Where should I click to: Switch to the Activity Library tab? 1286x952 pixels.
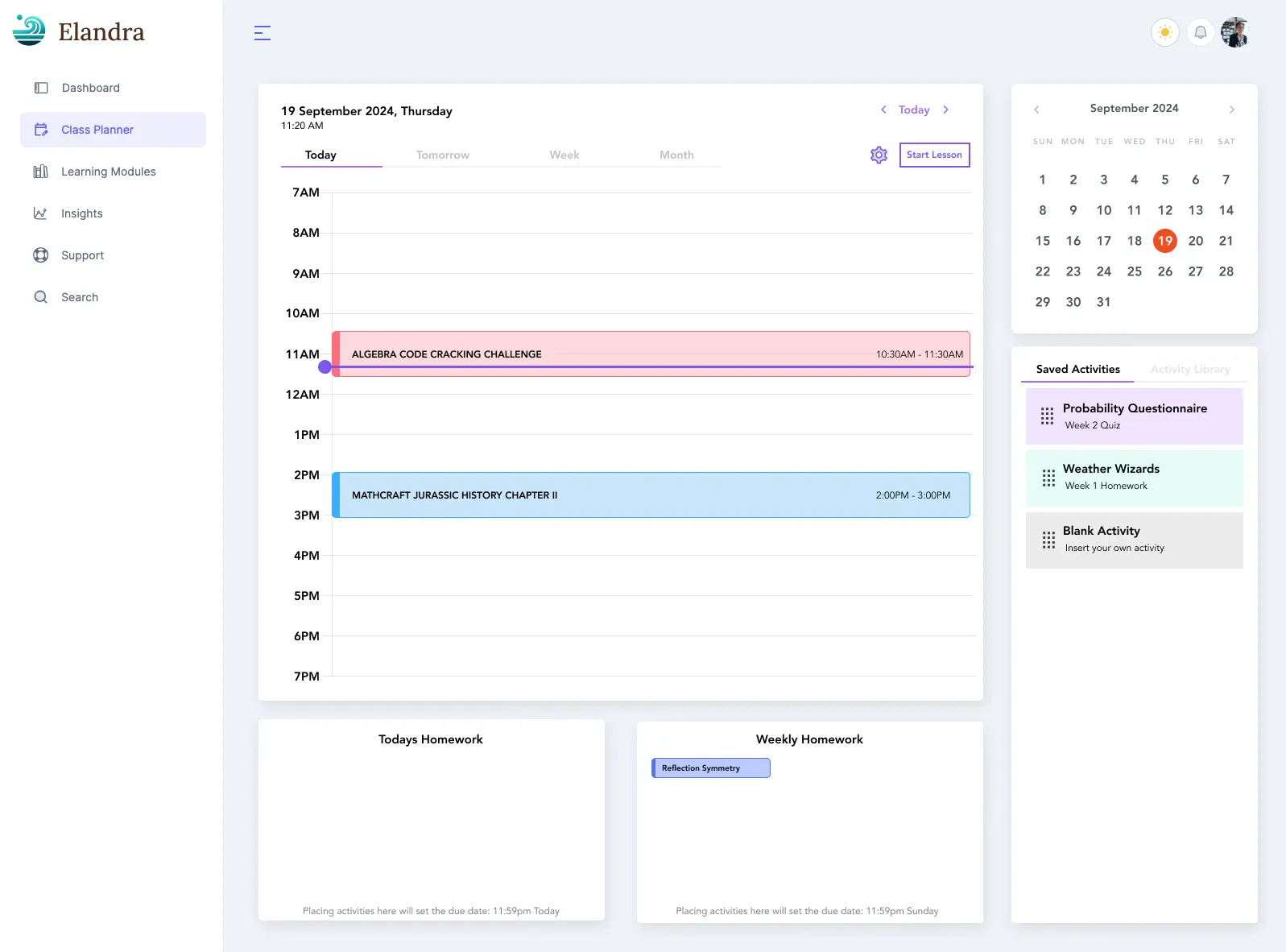(1189, 369)
